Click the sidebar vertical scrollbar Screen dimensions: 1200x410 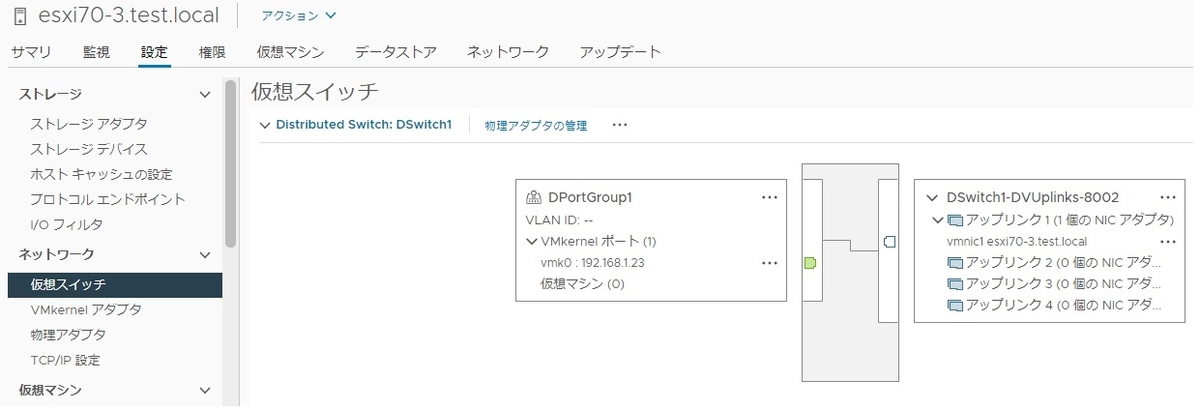coord(231,164)
